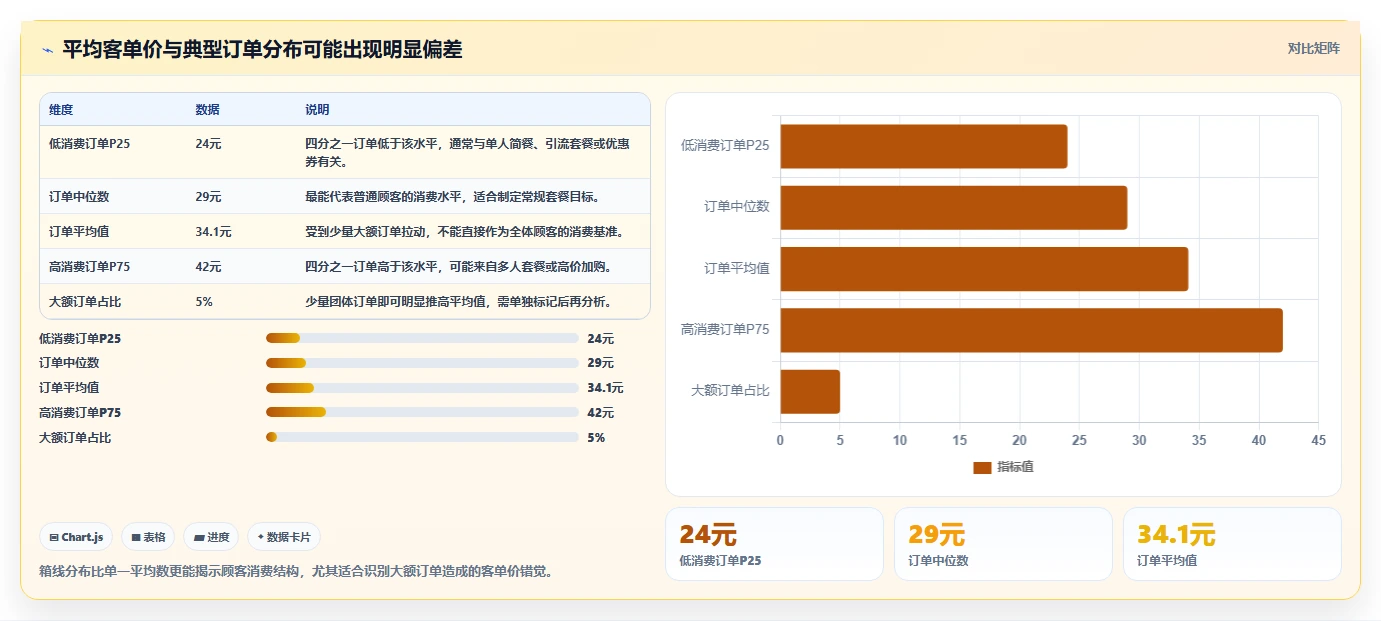Viewport: 1381px width, 621px height.
Task: Select the 低消费订单P25 table row label
Action: [89, 144]
